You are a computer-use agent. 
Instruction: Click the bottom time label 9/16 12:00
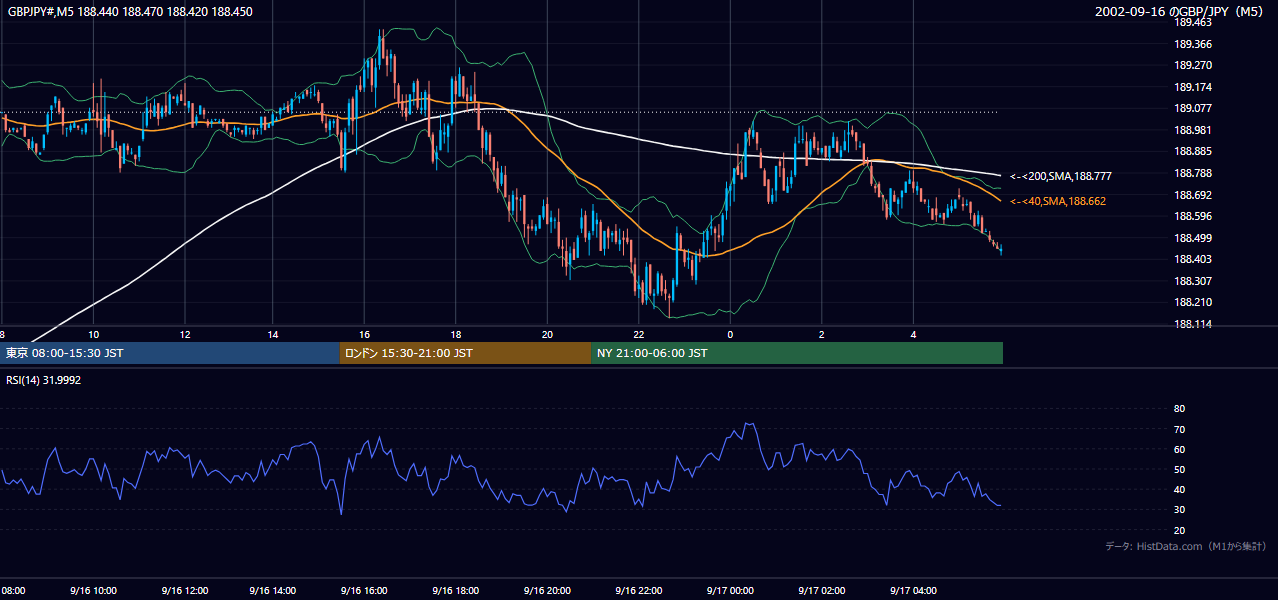pos(184,591)
